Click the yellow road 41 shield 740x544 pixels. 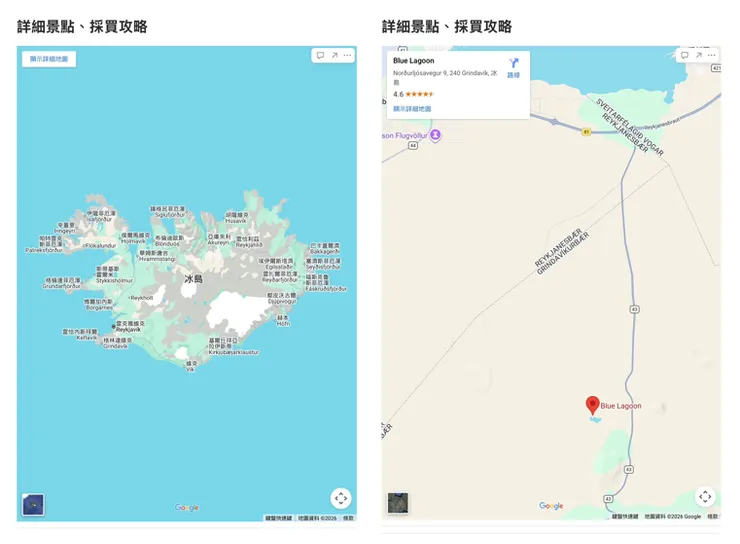pos(586,132)
